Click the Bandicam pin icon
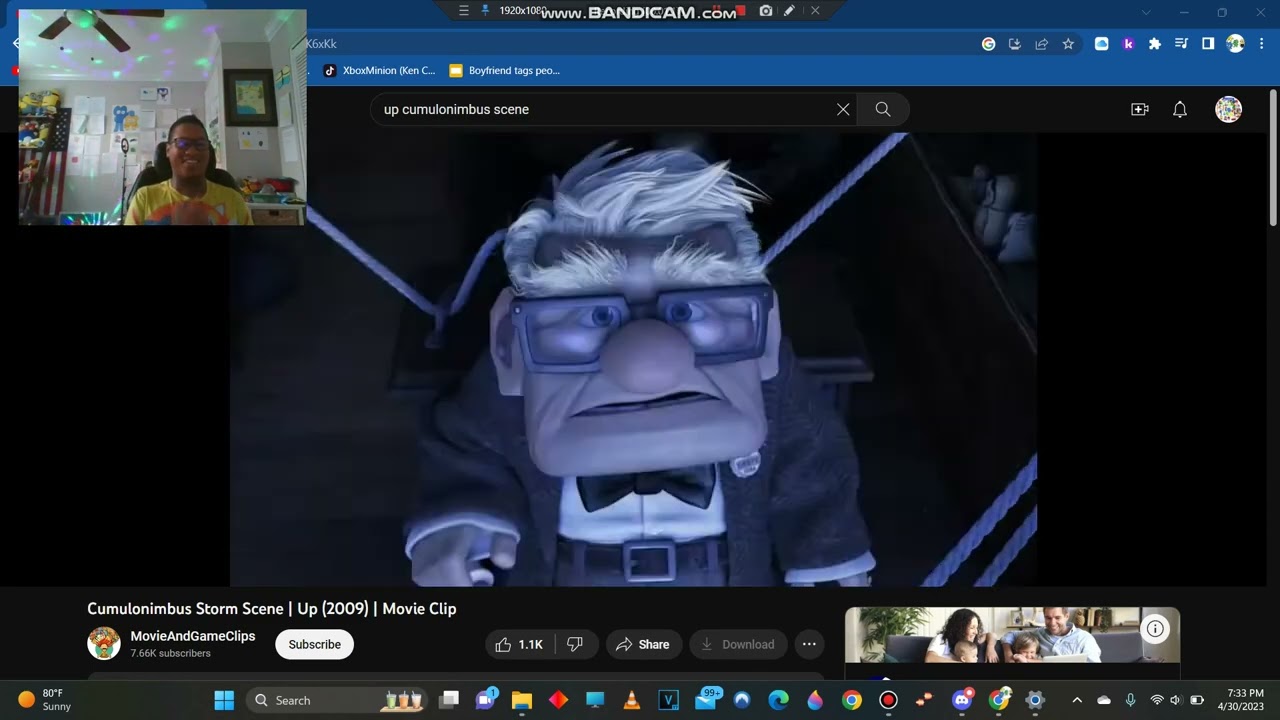The image size is (1280, 720). (x=485, y=10)
